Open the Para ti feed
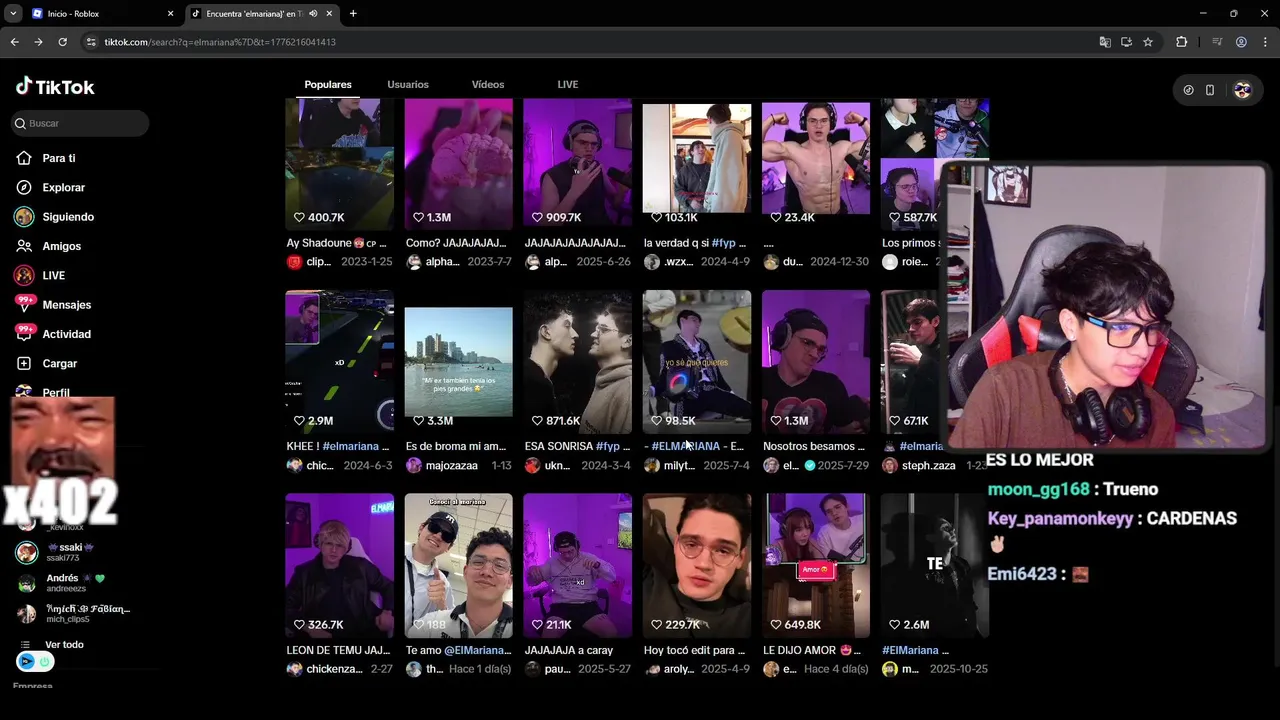This screenshot has width=1280, height=720. (58, 158)
